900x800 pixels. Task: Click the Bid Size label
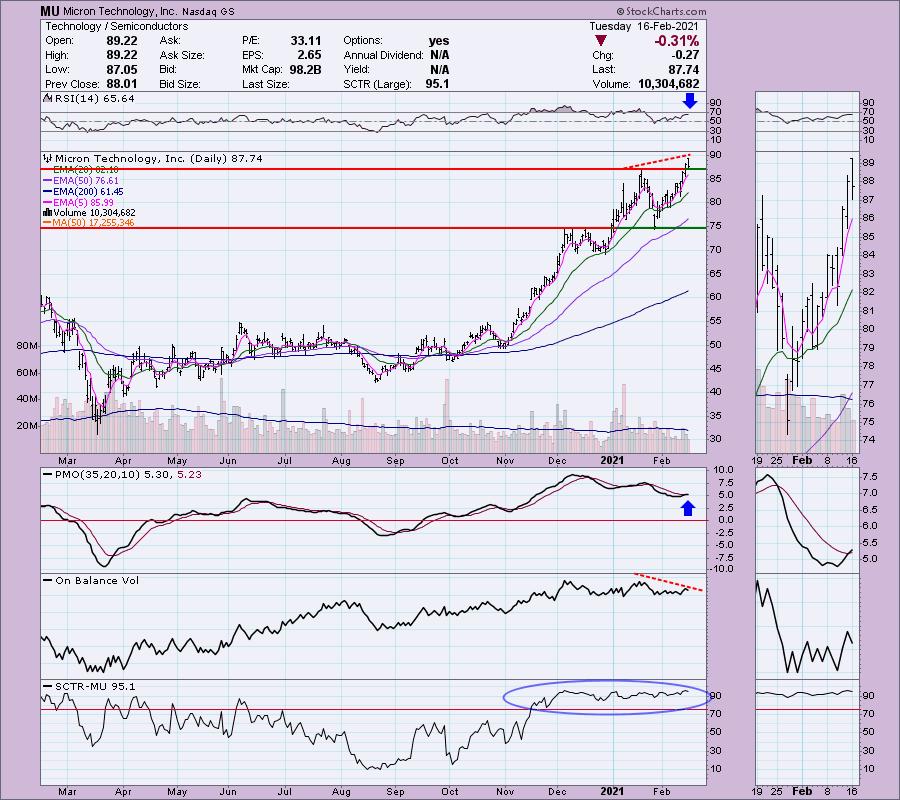pos(180,84)
